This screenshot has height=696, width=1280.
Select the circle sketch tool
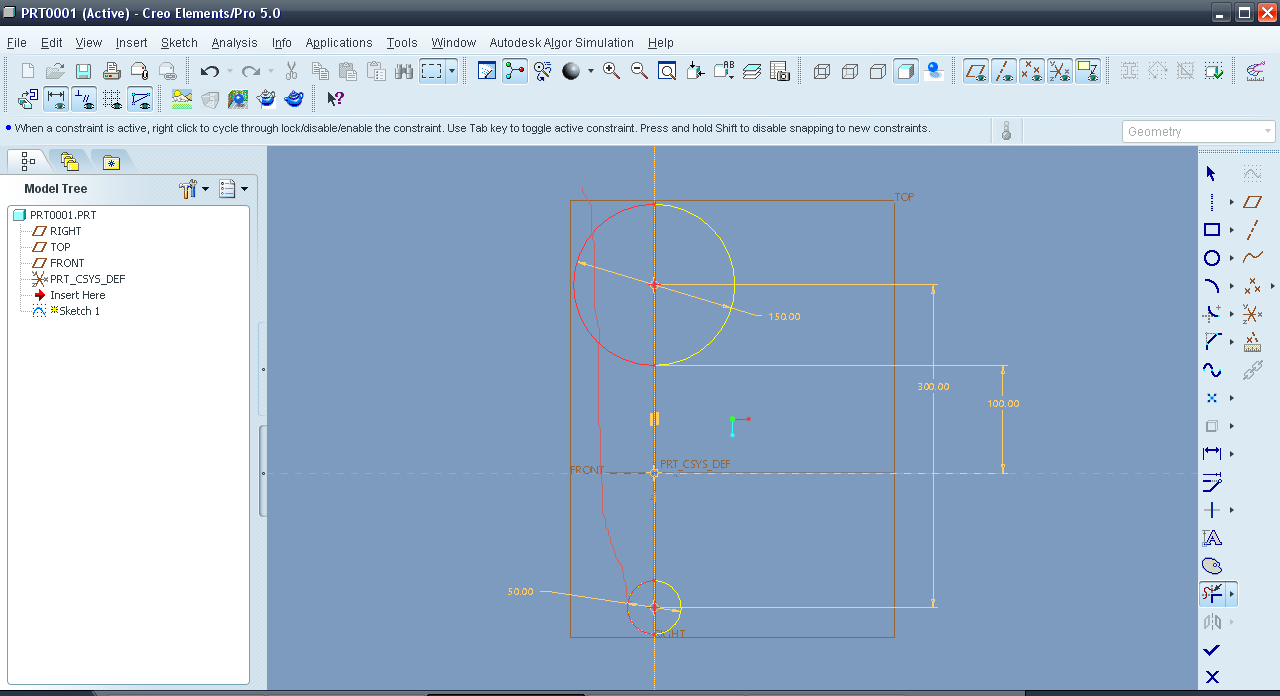(x=1212, y=258)
